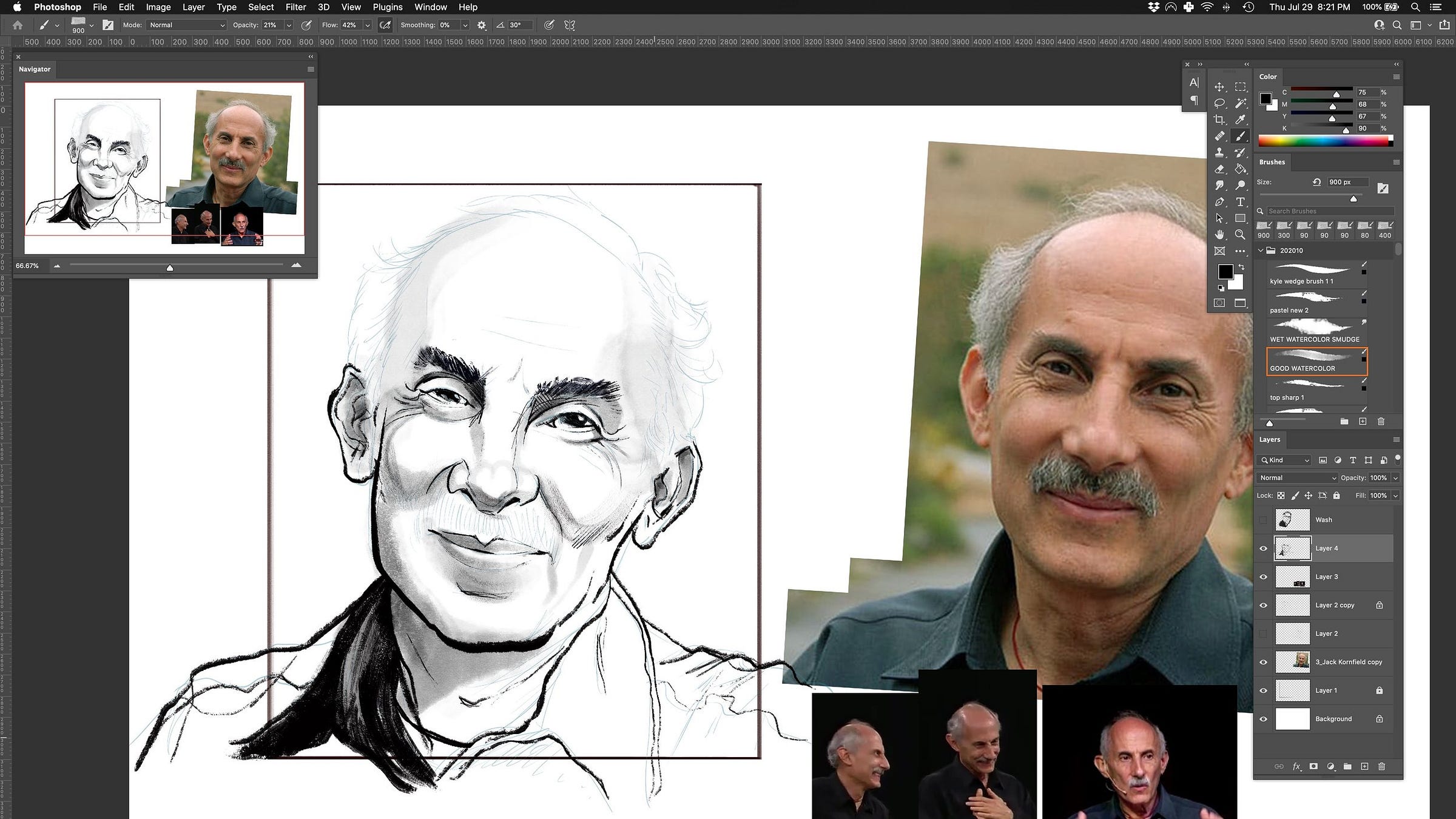Choose the Eraser tool
This screenshot has width=1456, height=819.
click(1219, 169)
